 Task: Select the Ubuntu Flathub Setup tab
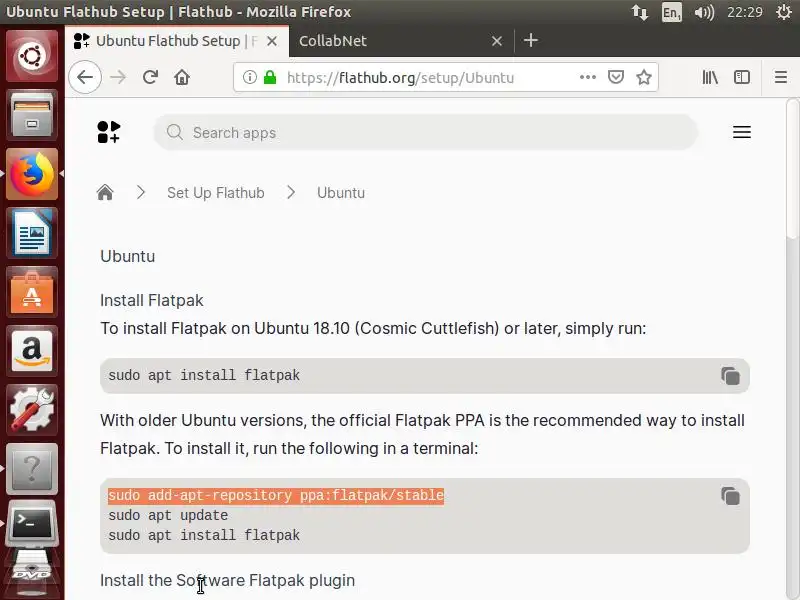177,41
